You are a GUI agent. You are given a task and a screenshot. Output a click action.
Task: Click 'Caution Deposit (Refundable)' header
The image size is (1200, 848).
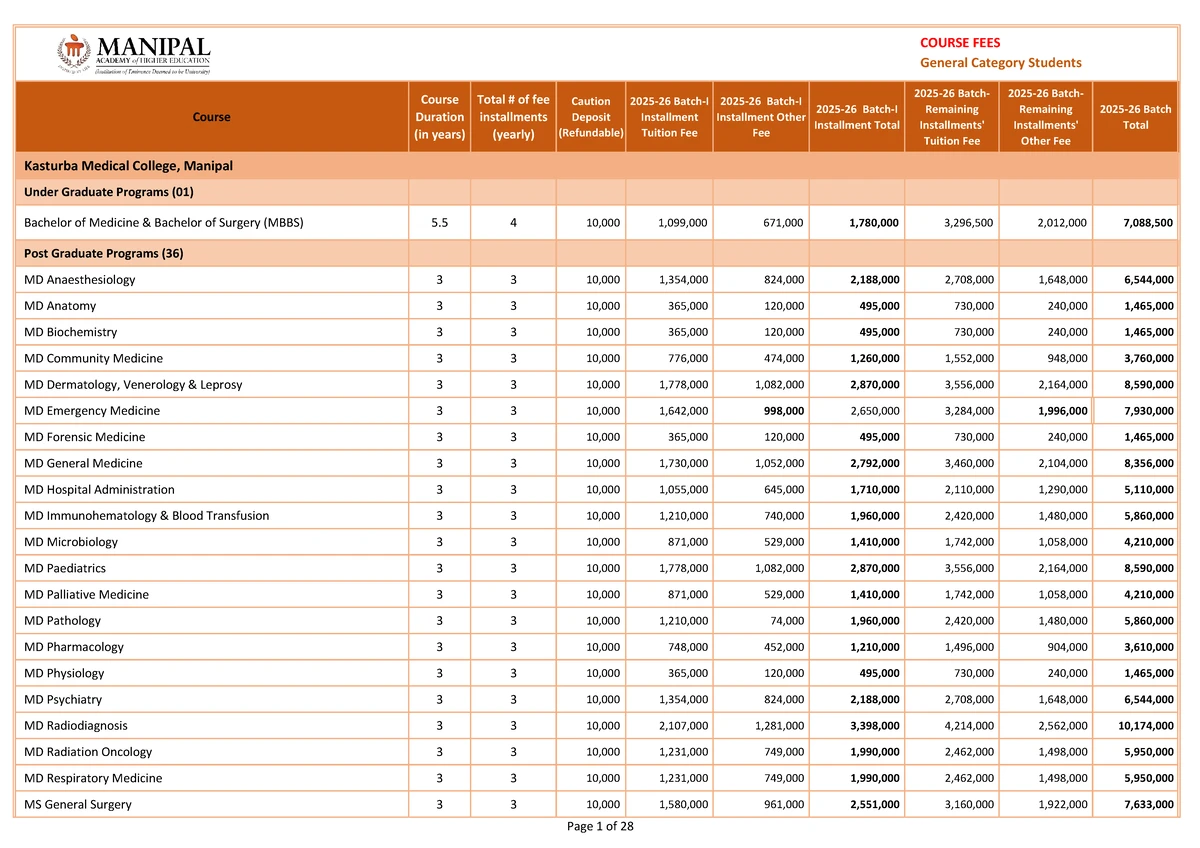click(590, 117)
